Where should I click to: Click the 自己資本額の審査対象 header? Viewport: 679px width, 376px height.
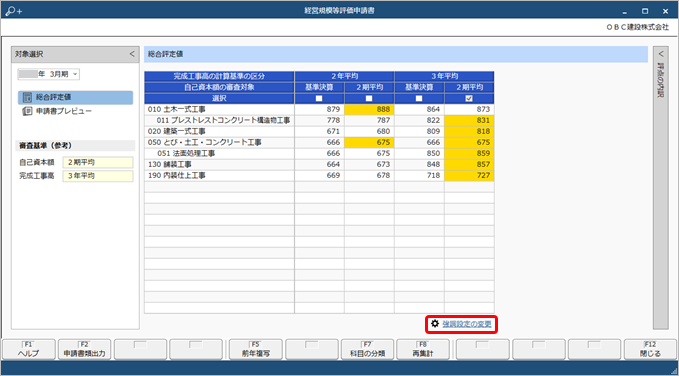(x=219, y=87)
